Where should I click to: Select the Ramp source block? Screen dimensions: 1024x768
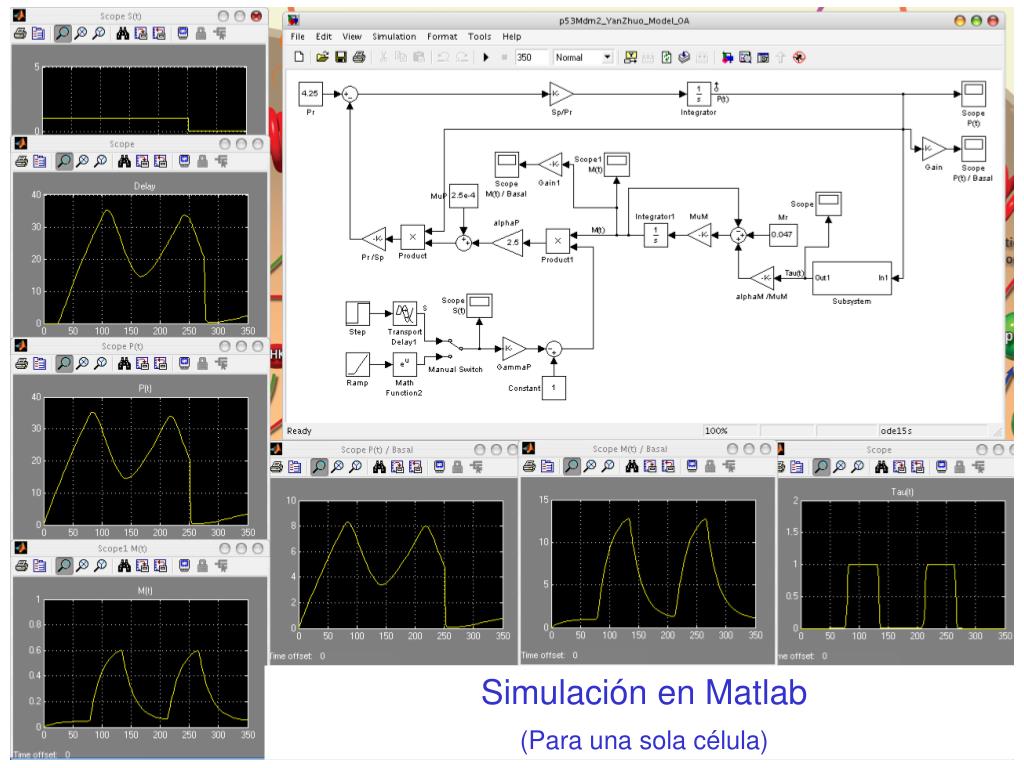pyautogui.click(x=357, y=364)
